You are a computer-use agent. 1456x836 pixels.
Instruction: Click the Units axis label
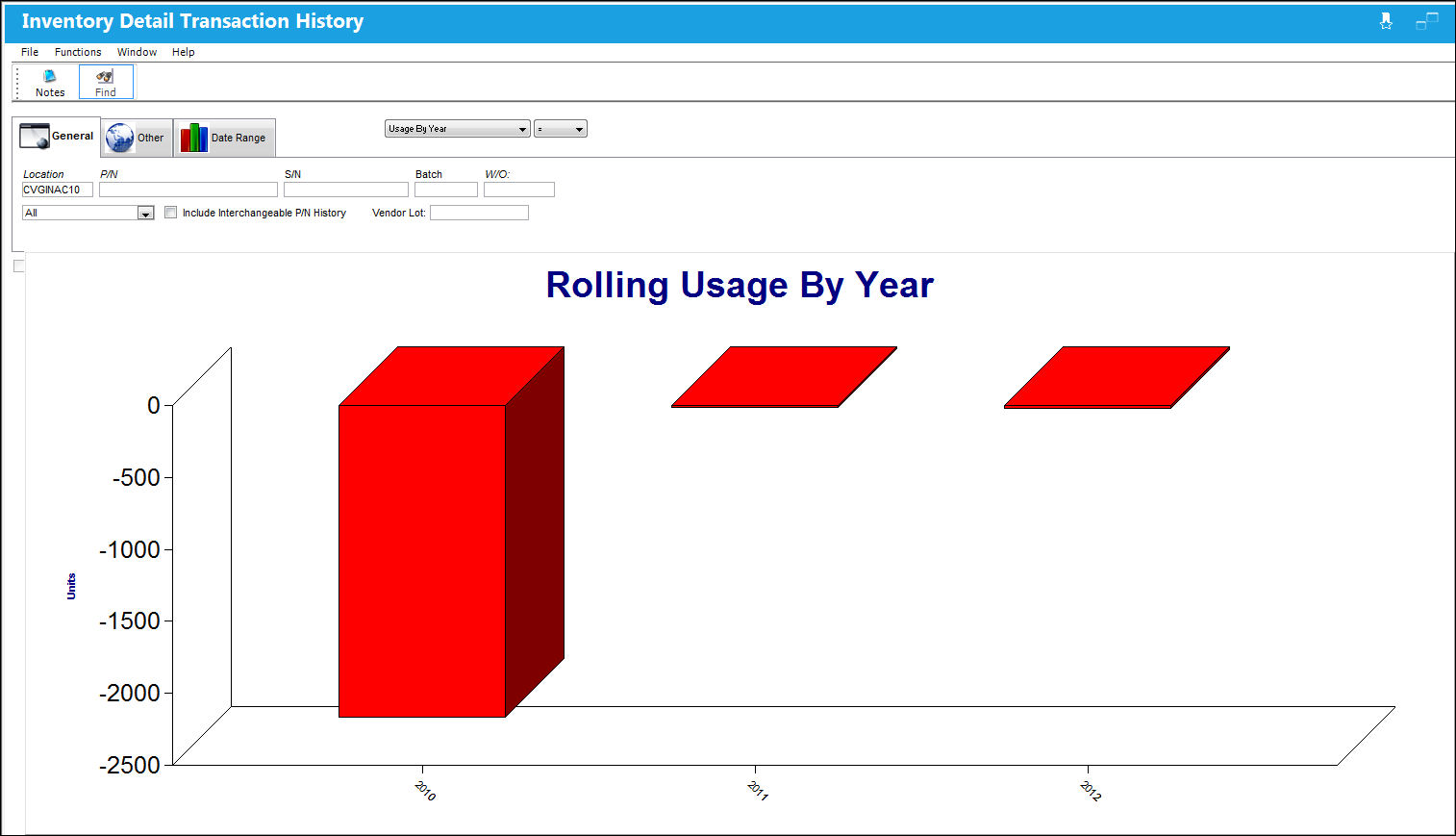pyautogui.click(x=71, y=587)
